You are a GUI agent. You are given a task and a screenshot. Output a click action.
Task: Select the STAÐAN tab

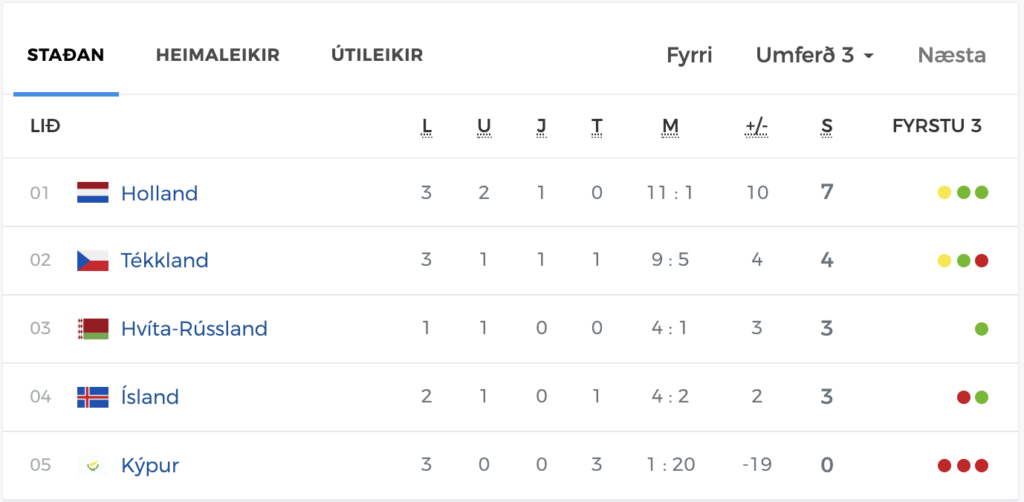(65, 55)
